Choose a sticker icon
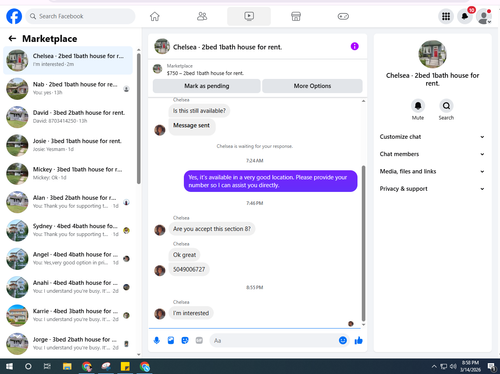Viewport: 500px width, 374px height. pos(185,340)
